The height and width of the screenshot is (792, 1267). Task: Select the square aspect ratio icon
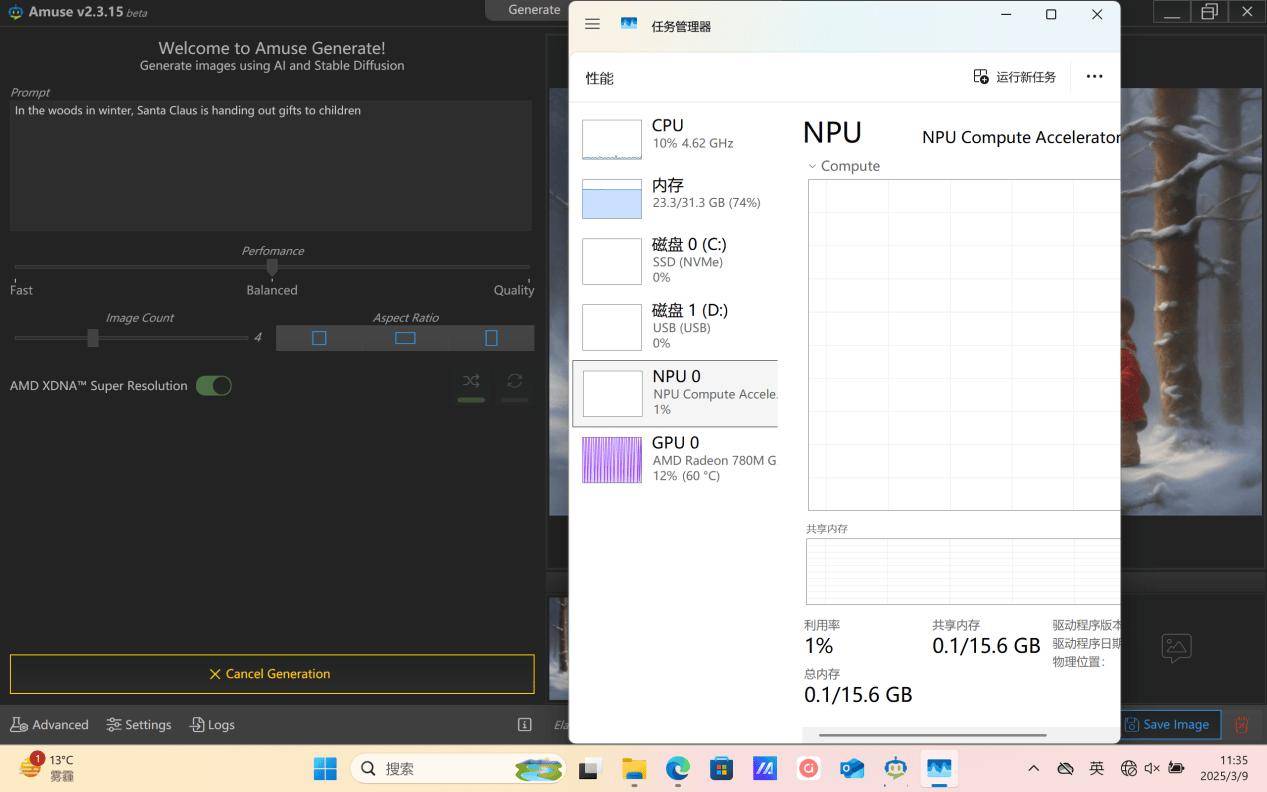click(319, 338)
